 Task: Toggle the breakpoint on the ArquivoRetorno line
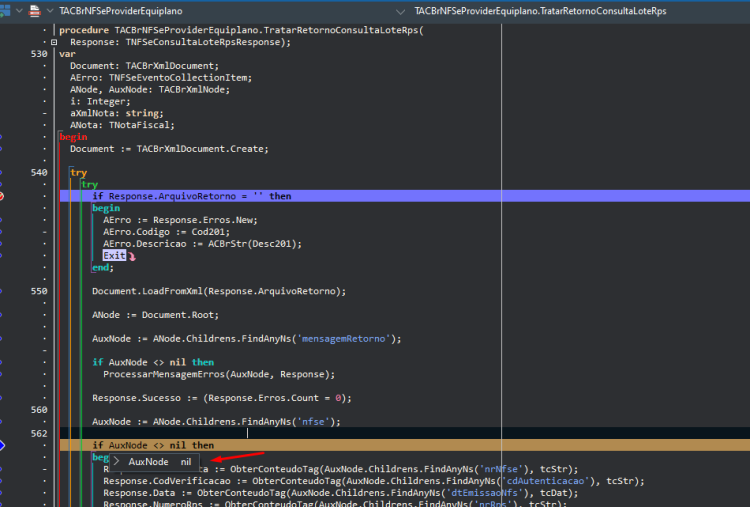click(1, 196)
